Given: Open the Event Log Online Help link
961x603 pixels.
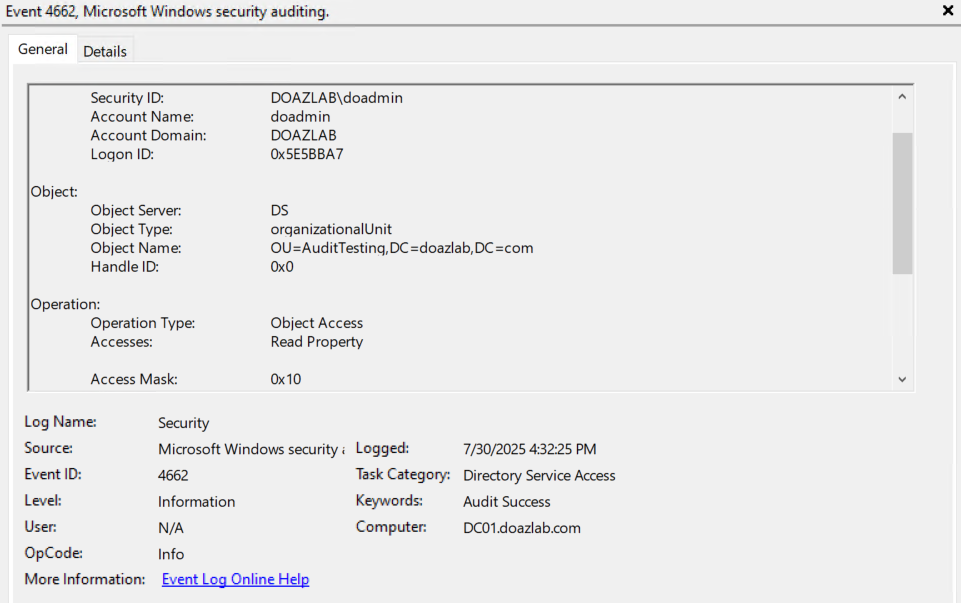Looking at the screenshot, I should pos(235,579).
